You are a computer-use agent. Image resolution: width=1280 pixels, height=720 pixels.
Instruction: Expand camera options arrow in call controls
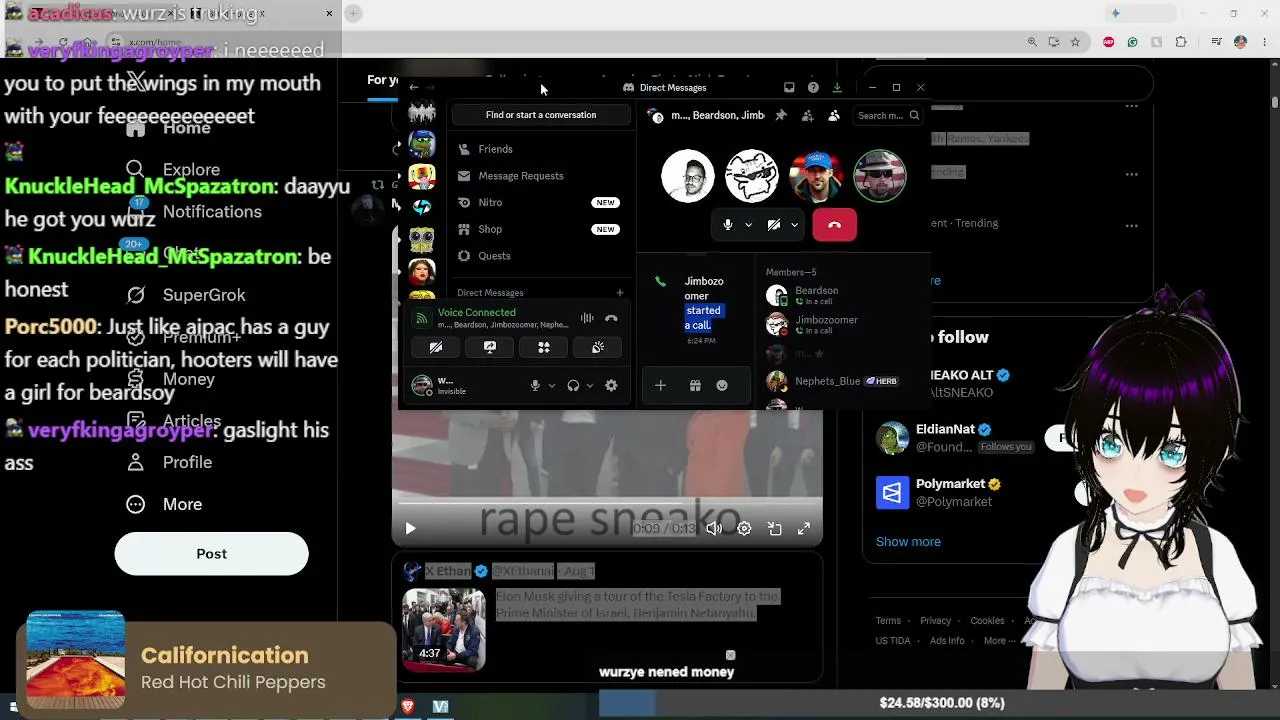pyautogui.click(x=794, y=225)
